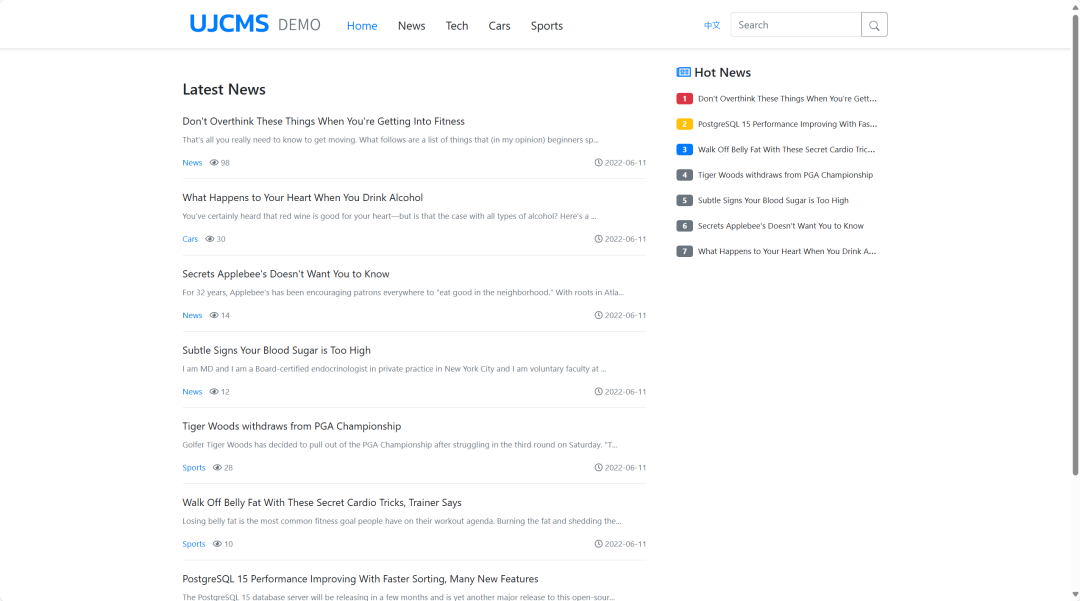Open the Secrets Applebee's article in Latest News
Image resolution: width=1080 pixels, height=601 pixels.
click(x=286, y=274)
